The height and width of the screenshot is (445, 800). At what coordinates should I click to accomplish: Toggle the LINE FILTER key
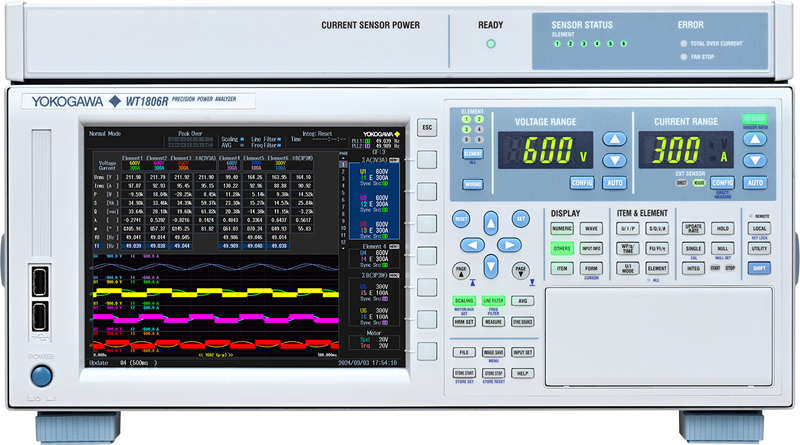493,300
